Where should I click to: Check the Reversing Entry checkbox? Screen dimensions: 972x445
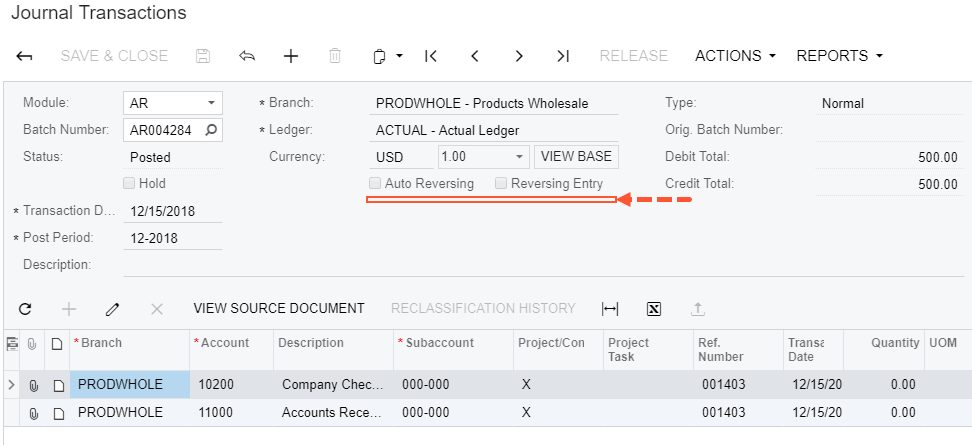click(x=501, y=184)
